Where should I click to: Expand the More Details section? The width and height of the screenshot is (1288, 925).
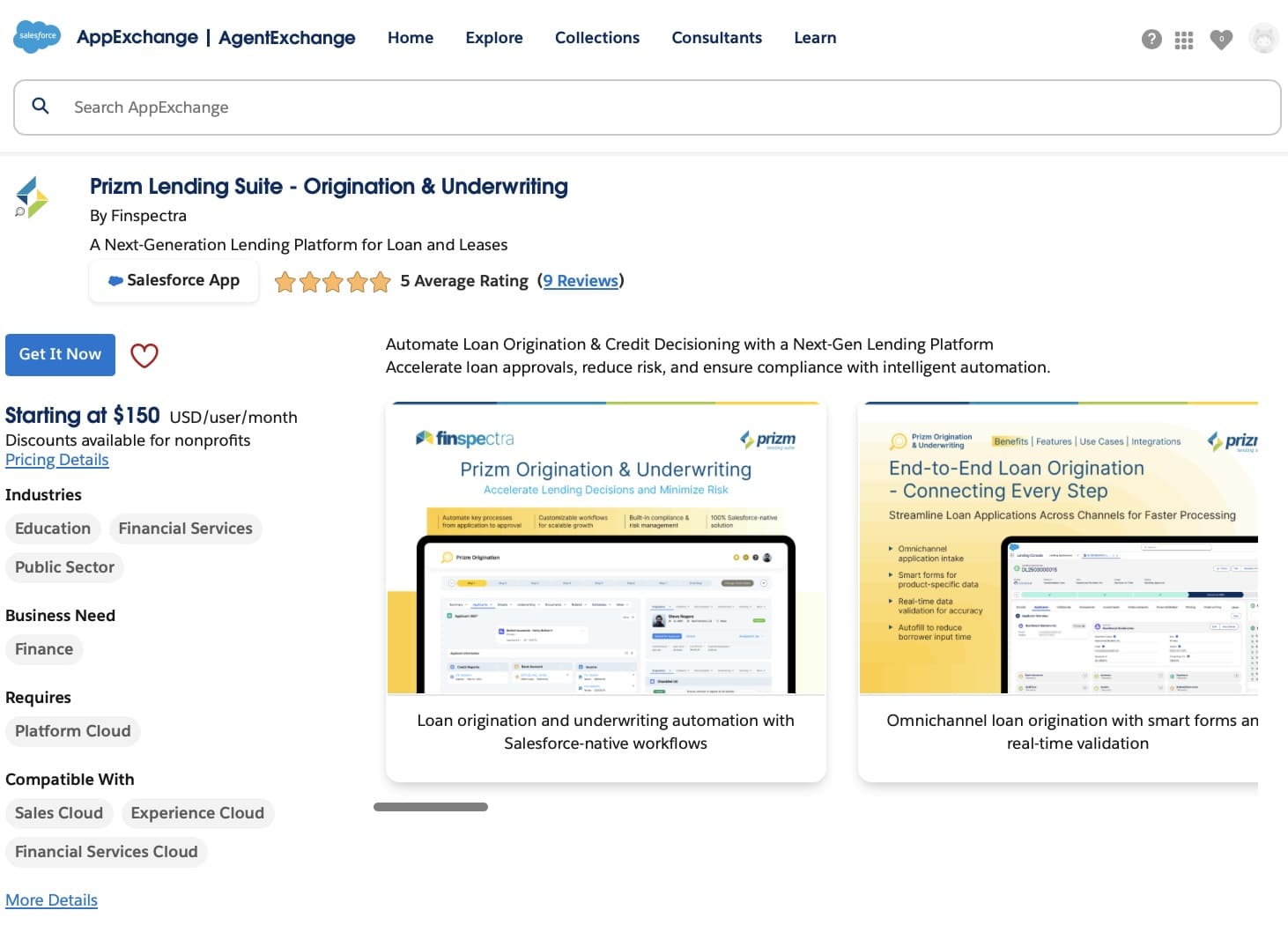51,899
